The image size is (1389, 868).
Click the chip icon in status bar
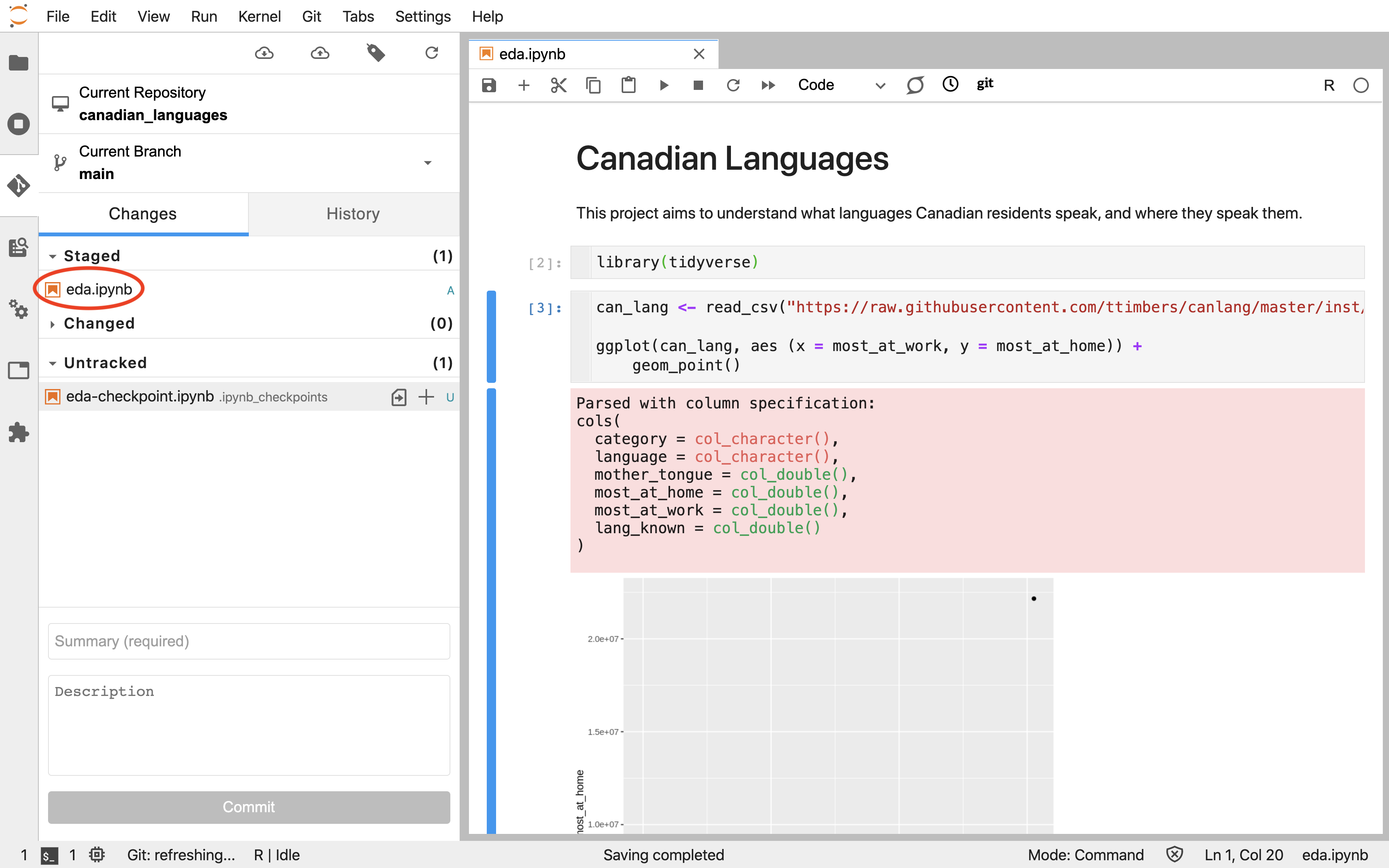click(97, 855)
